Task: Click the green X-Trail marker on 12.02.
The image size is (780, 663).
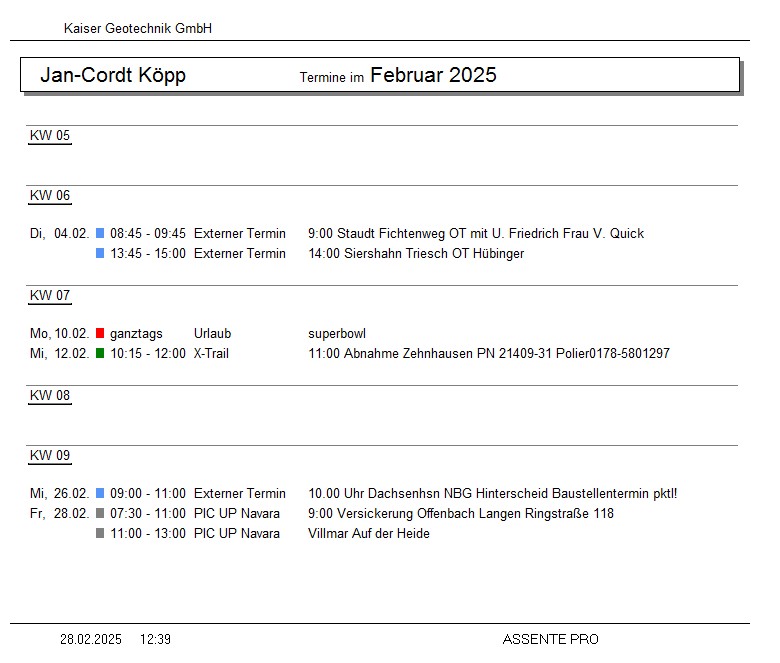Action: pyautogui.click(x=100, y=353)
